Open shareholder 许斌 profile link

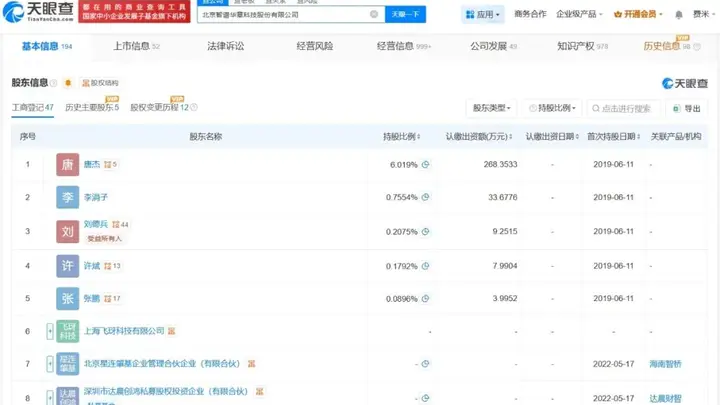click(x=92, y=266)
